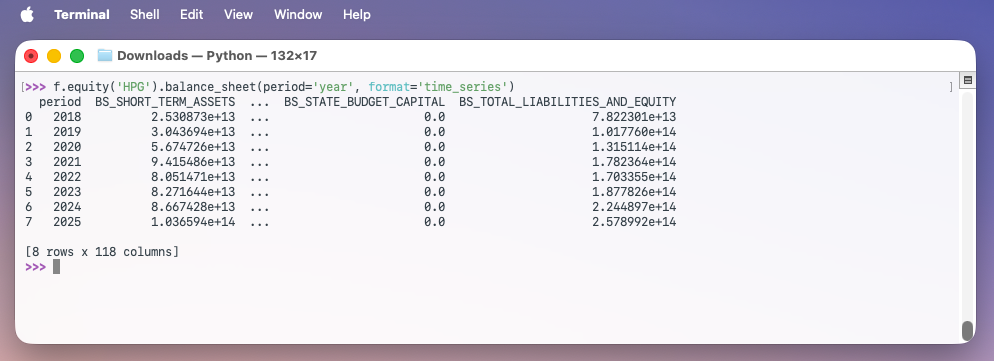Viewport: 994px width, 361px height.
Task: Click the year 2019 in row 1
Action: point(67,132)
